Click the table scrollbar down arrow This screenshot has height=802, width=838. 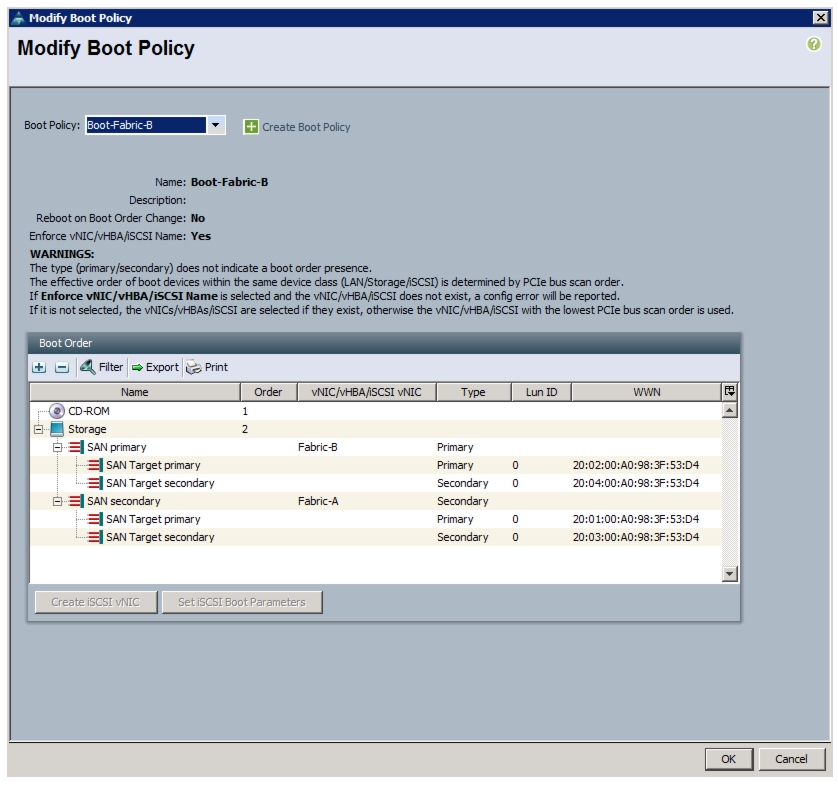[x=730, y=574]
